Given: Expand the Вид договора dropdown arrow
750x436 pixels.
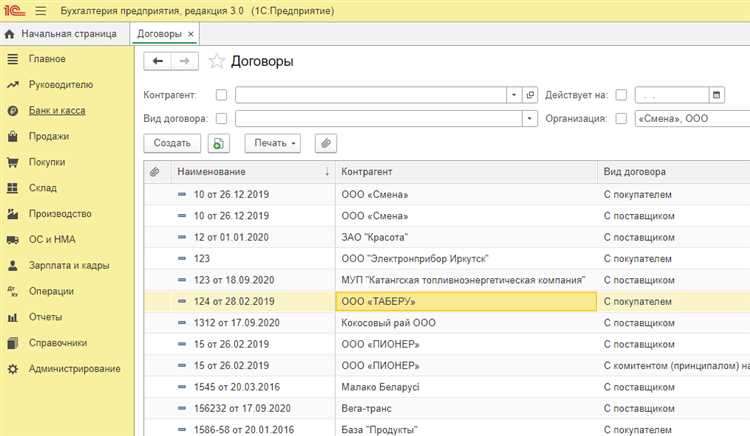Looking at the screenshot, I should [x=529, y=119].
